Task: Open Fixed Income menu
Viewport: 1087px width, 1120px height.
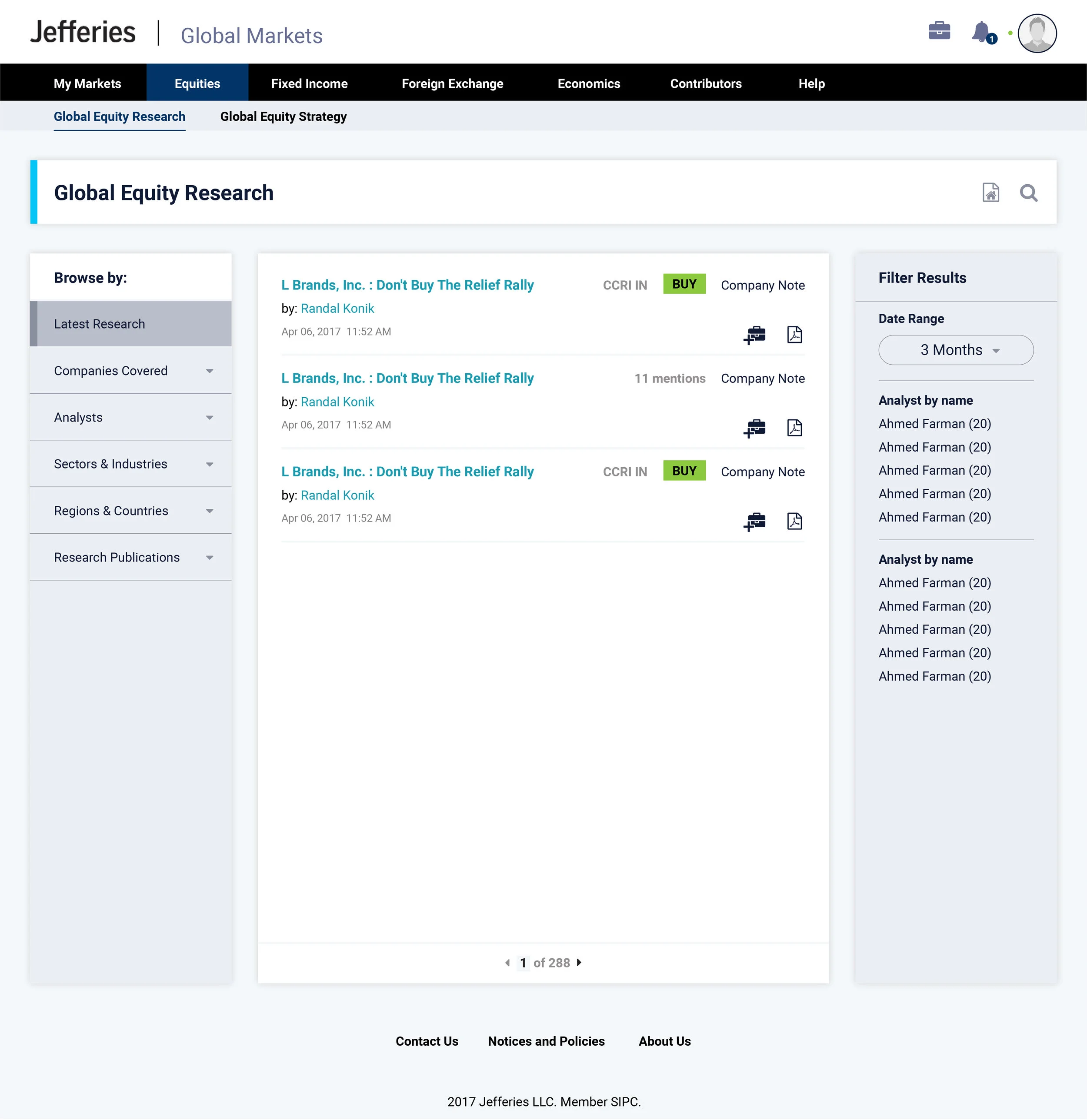Action: (x=309, y=83)
